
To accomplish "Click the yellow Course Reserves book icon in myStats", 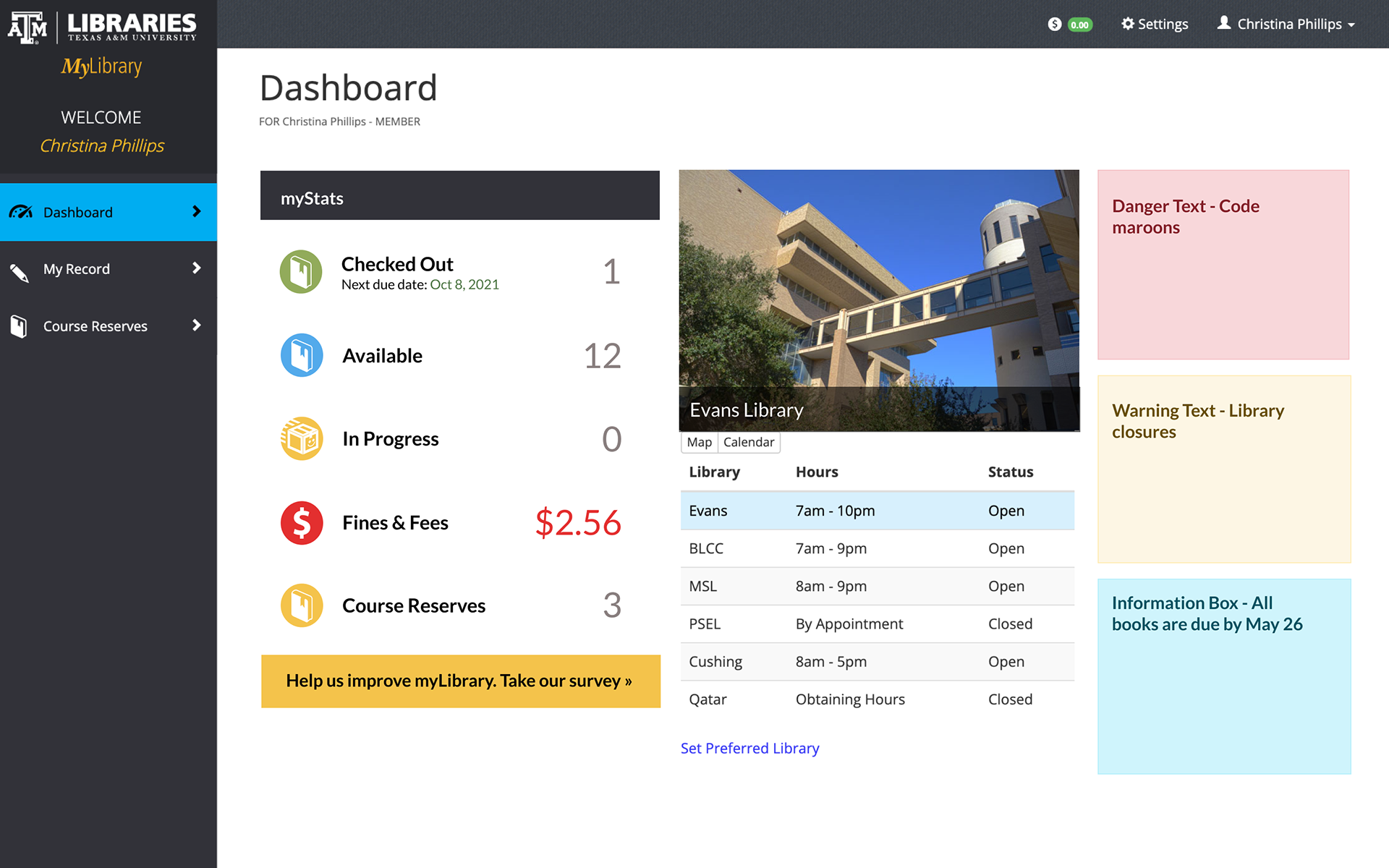I will (302, 605).
